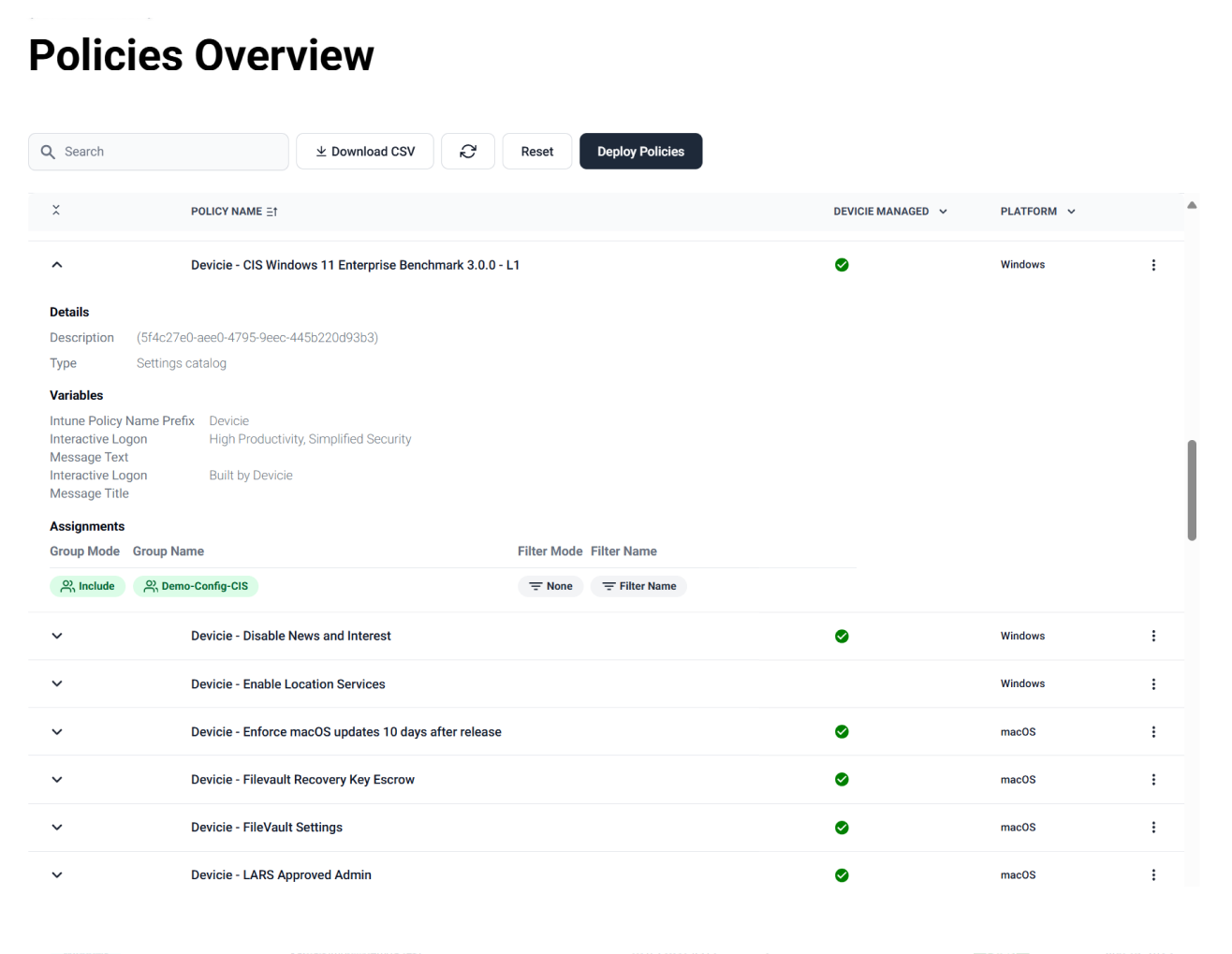Screen dimensions: 1232x954
Task: Click the Filter Name chip
Action: coord(638,586)
